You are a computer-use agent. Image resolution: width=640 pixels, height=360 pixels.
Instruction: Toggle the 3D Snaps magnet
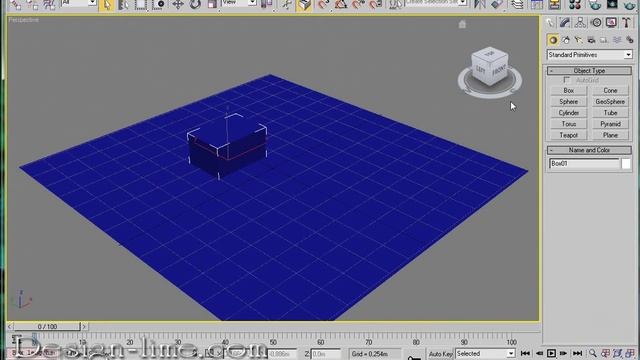(x=324, y=4)
